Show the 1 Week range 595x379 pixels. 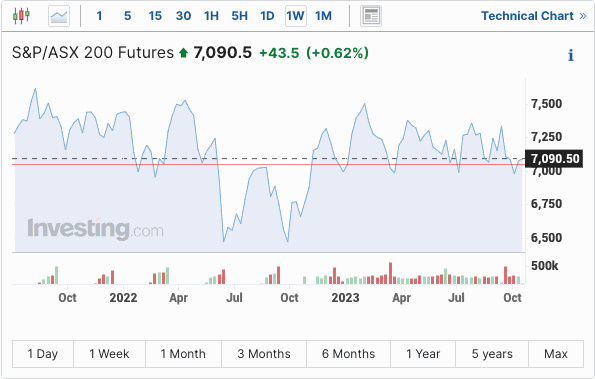tap(109, 354)
